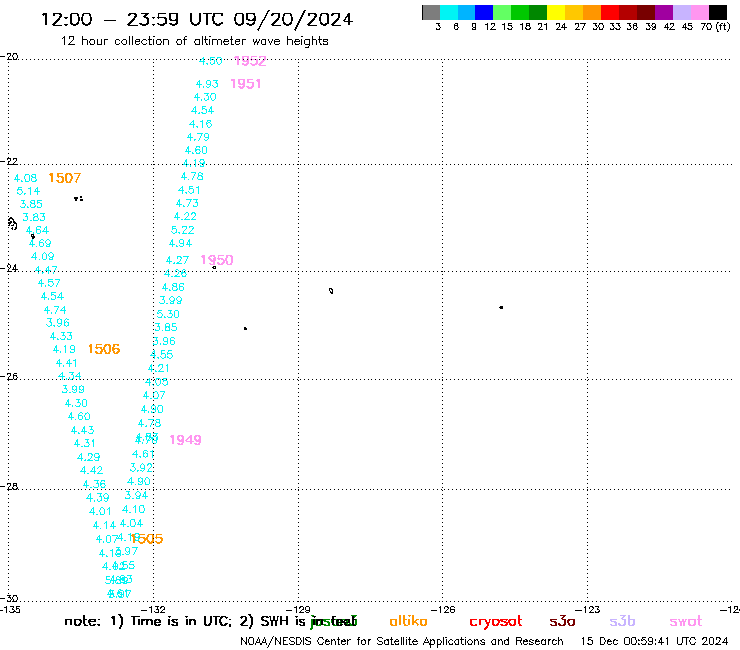The image size is (740, 650).
Task: Click the '24' color scale label
Action: [x=561, y=27]
